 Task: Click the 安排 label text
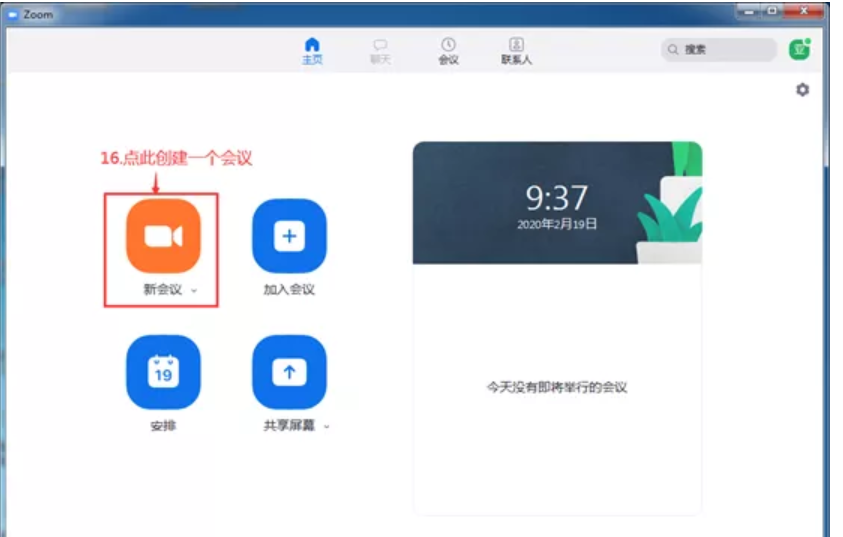pyautogui.click(x=163, y=426)
